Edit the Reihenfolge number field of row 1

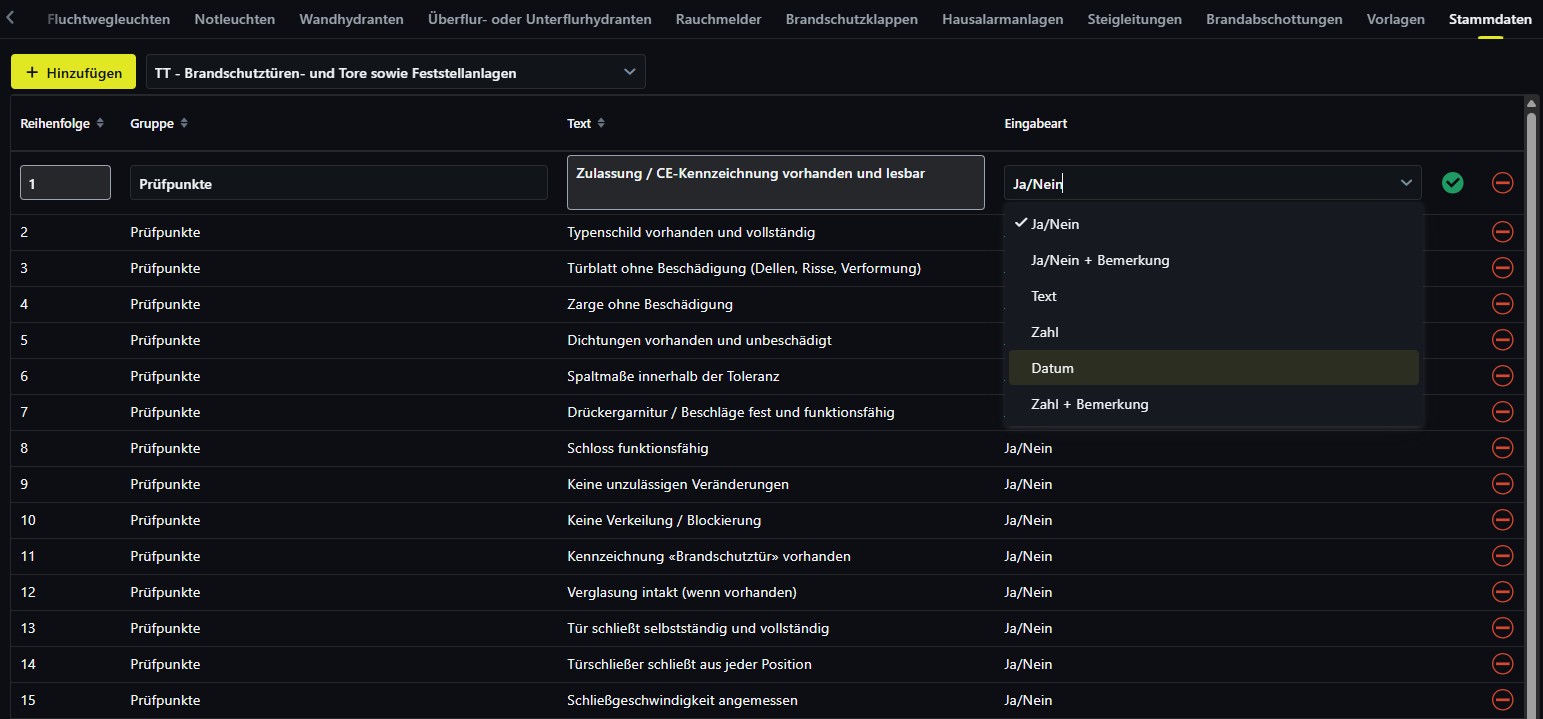[x=65, y=183]
